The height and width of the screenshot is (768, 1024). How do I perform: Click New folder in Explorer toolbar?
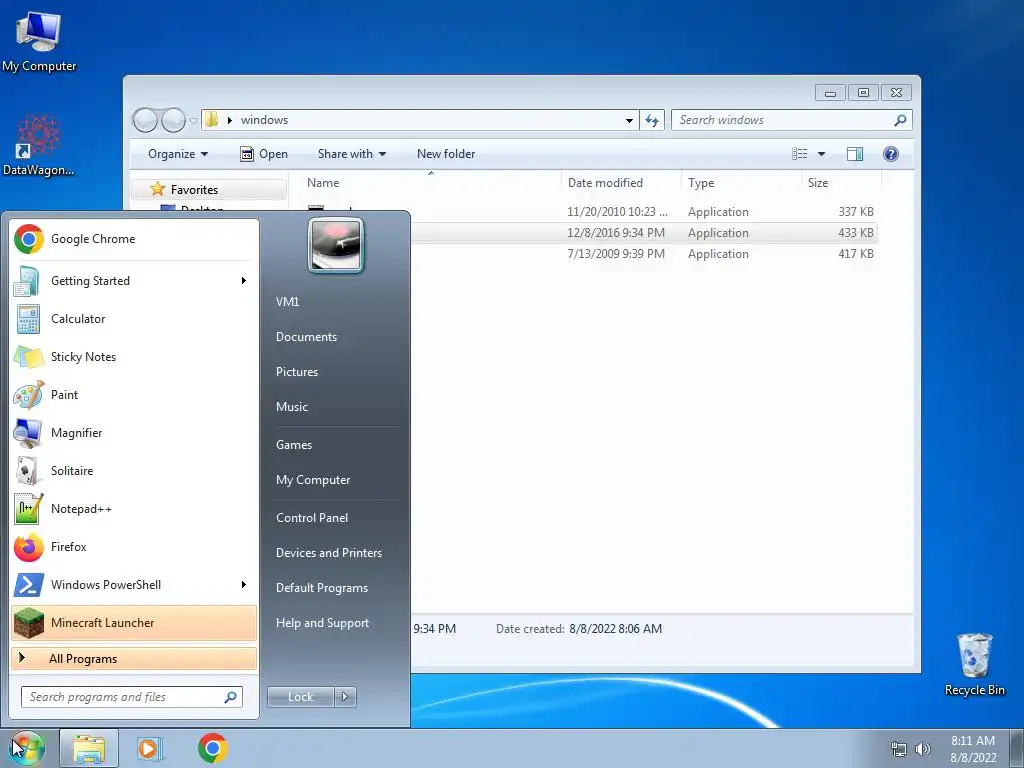click(446, 154)
